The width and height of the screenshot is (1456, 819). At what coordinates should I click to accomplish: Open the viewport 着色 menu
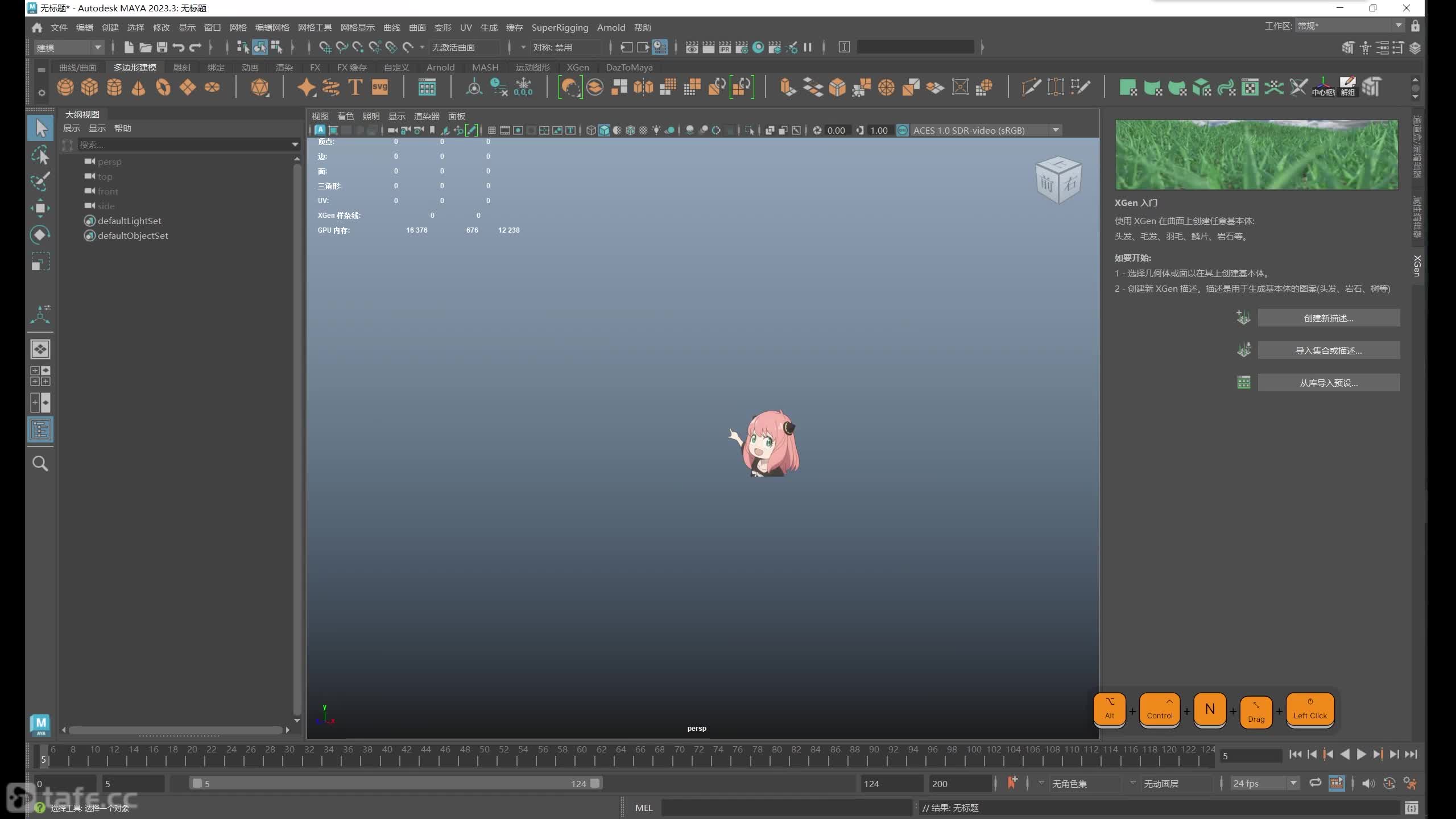tap(346, 116)
